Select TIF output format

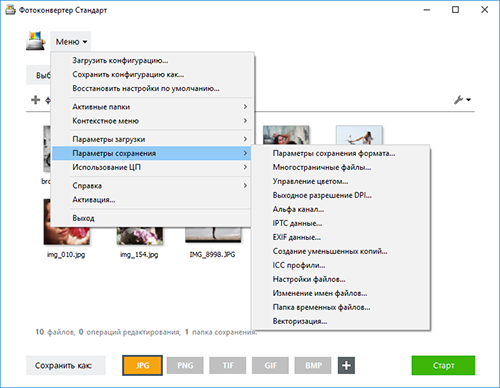[228, 365]
